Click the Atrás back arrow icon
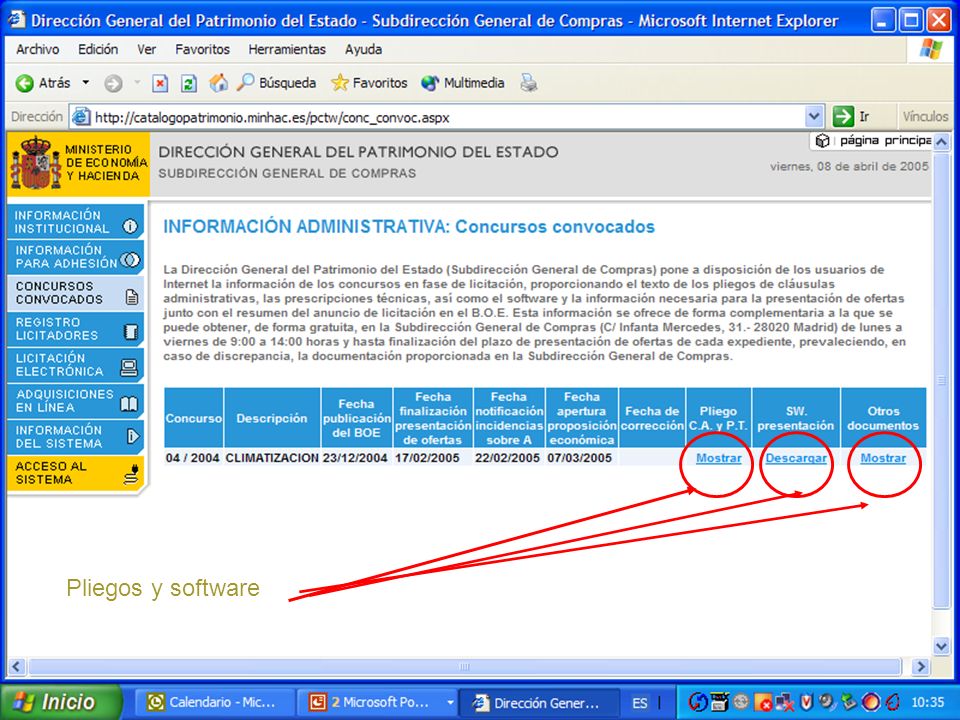960x720 pixels. coord(24,83)
